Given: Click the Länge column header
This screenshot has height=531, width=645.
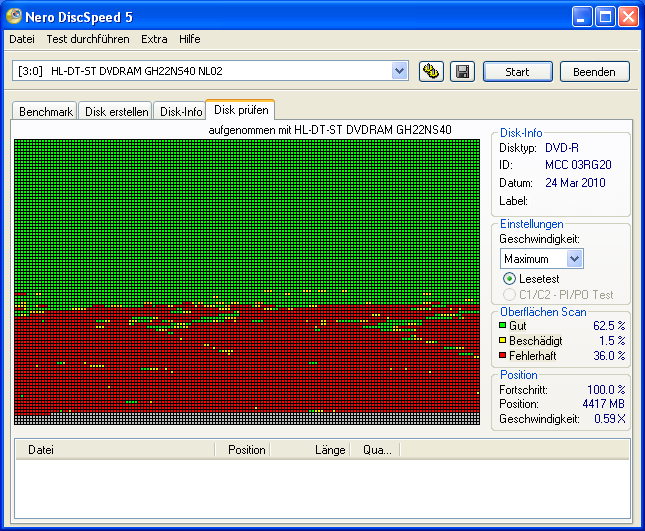Looking at the screenshot, I should [x=310, y=450].
